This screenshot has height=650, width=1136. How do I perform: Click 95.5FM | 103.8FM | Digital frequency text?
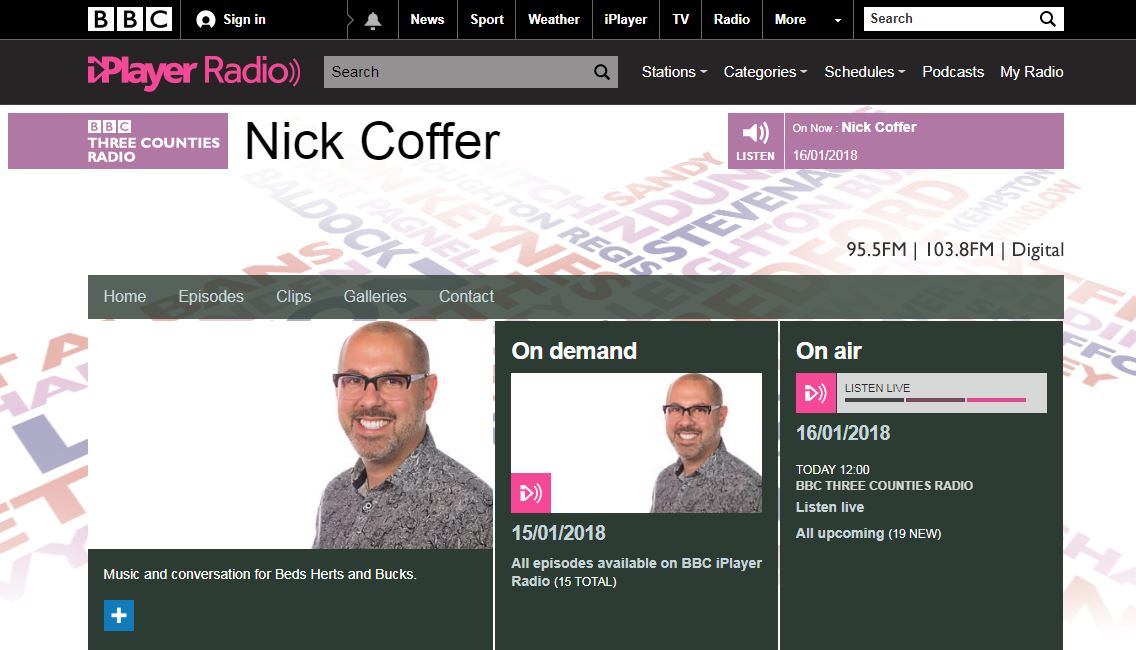[x=955, y=250]
